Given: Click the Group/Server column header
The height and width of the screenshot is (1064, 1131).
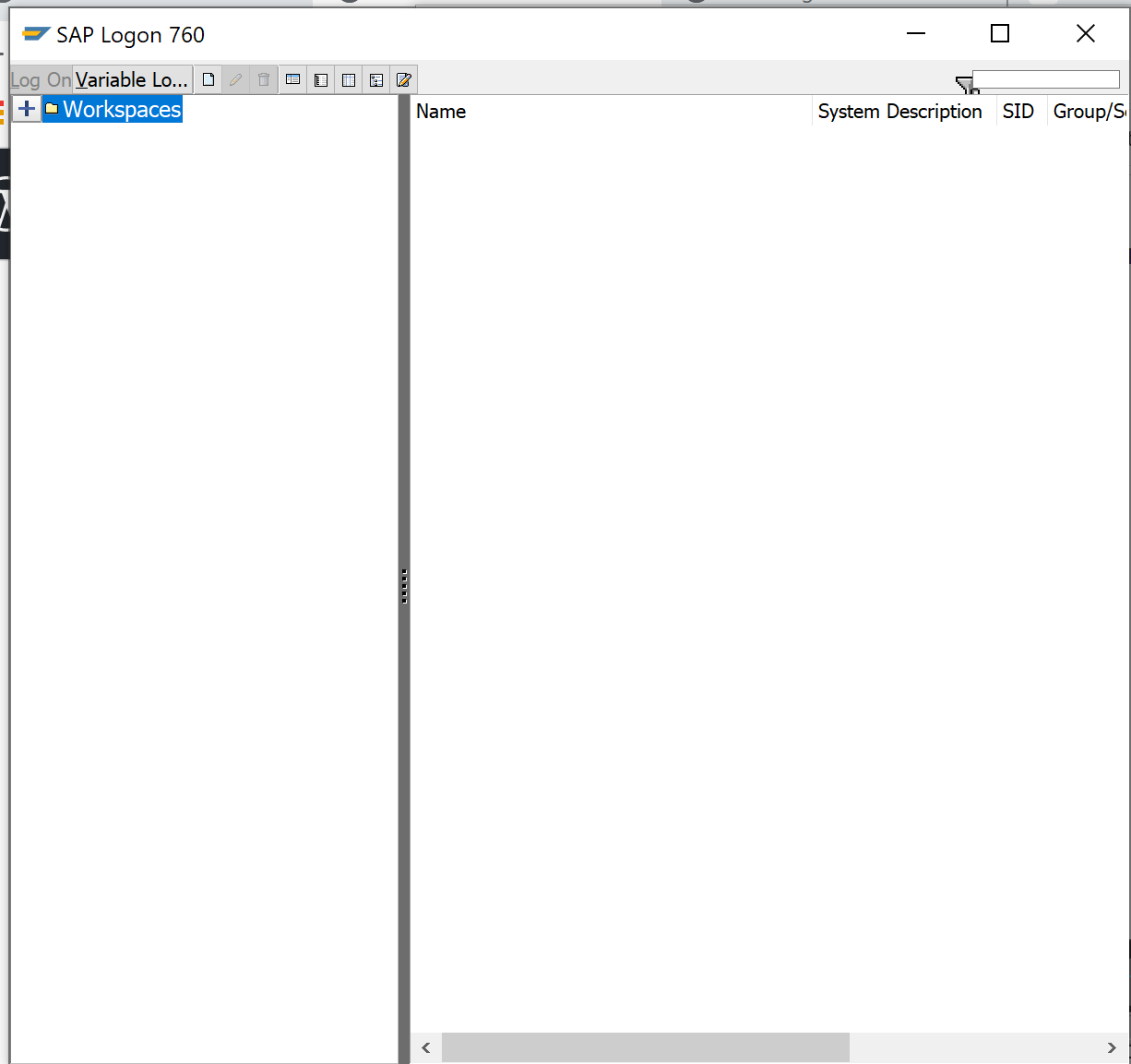Looking at the screenshot, I should [1088, 112].
